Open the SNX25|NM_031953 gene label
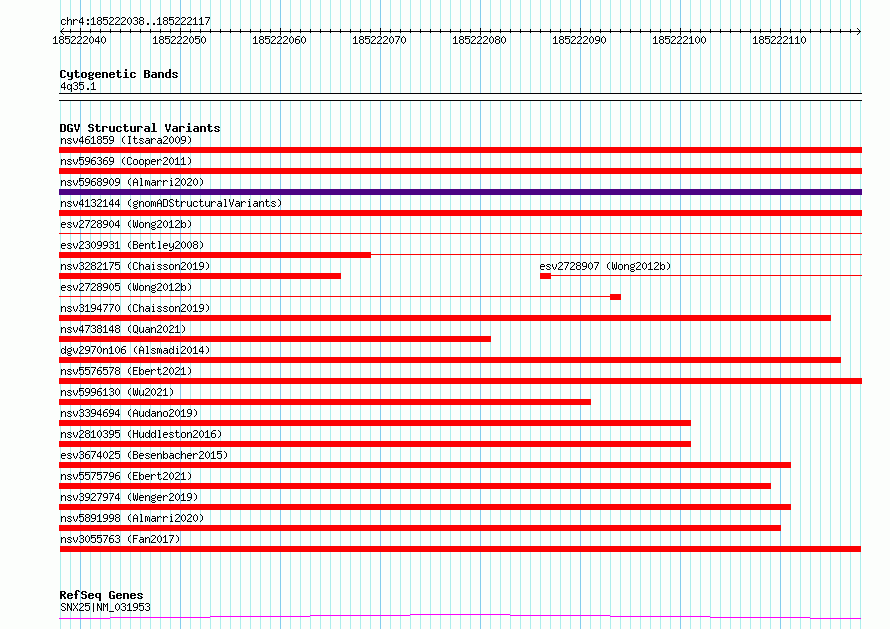The height and width of the screenshot is (629, 890). [x=105, y=607]
